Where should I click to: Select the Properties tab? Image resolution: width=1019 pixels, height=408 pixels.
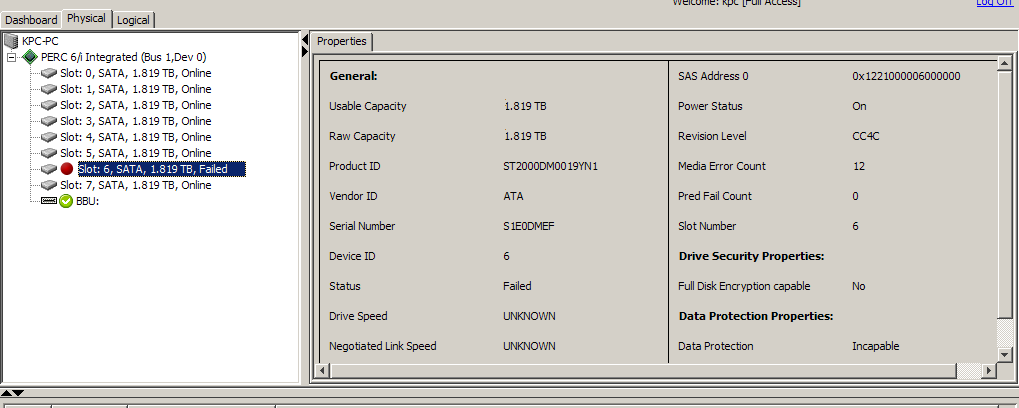click(x=342, y=42)
